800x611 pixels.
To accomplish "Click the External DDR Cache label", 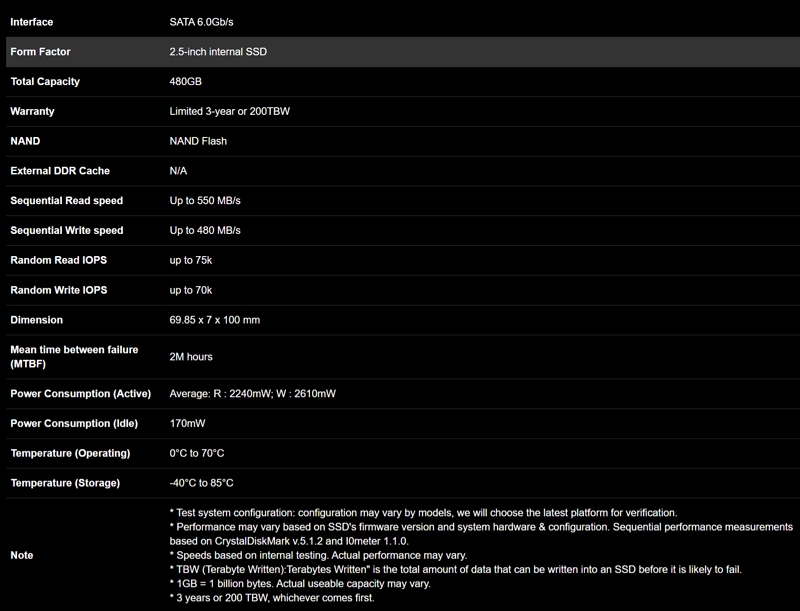I will 60,171.
